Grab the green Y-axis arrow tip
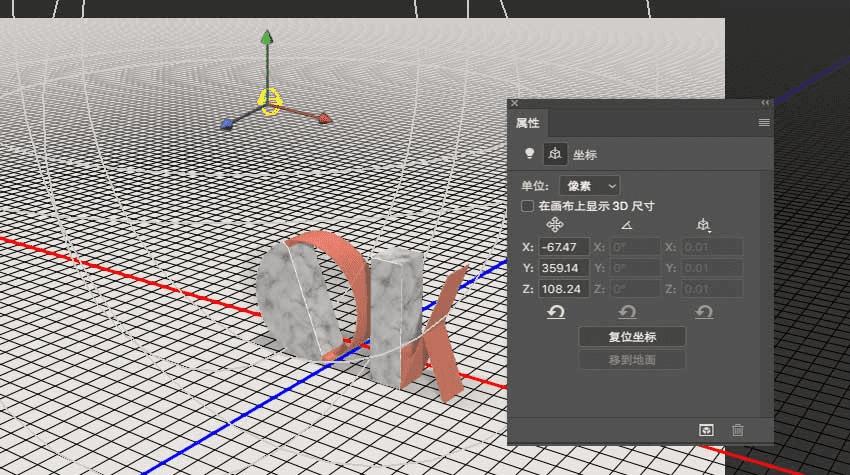850x475 pixels. pyautogui.click(x=266, y=37)
